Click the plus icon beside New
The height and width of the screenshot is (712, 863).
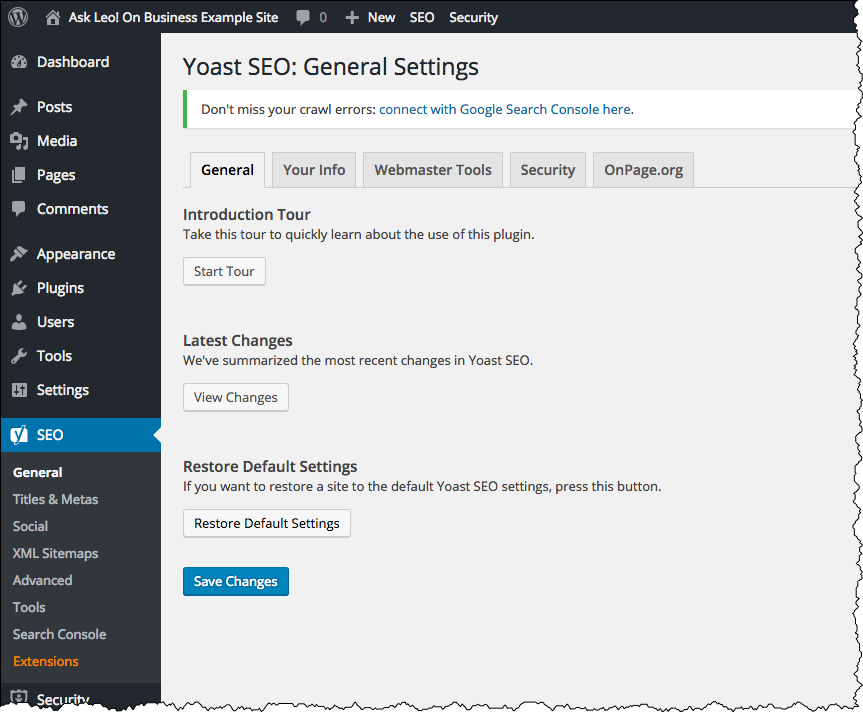point(352,18)
